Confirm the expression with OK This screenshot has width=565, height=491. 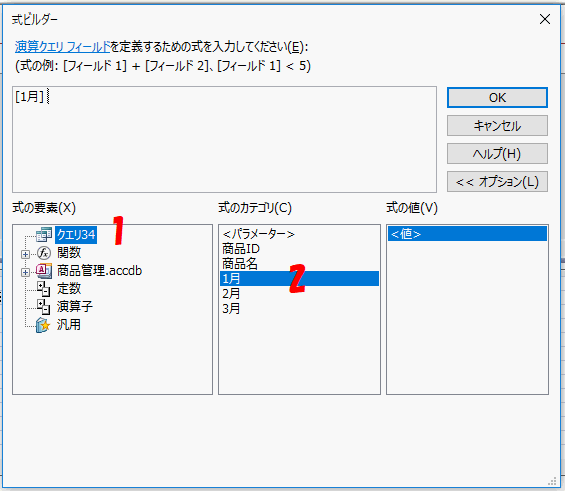(x=497, y=98)
